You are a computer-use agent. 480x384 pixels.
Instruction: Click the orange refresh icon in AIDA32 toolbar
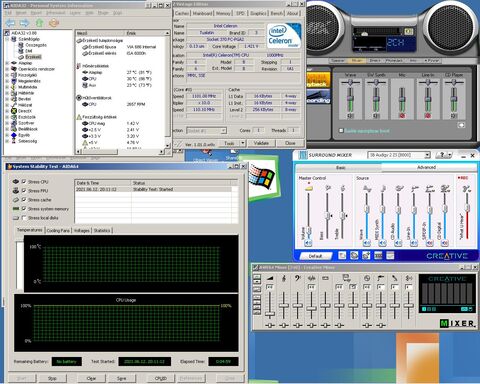tap(54, 23)
